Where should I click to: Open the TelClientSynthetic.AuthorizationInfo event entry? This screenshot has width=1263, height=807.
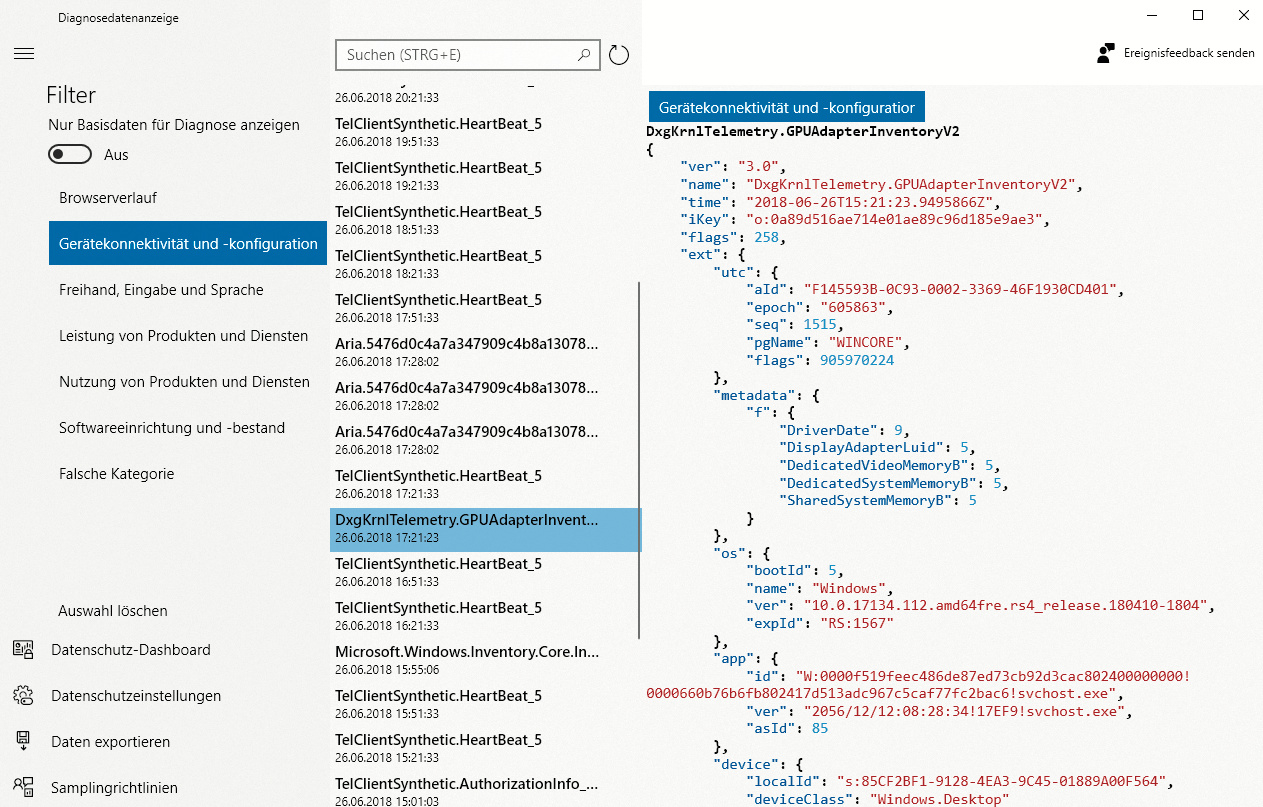[x=467, y=792]
